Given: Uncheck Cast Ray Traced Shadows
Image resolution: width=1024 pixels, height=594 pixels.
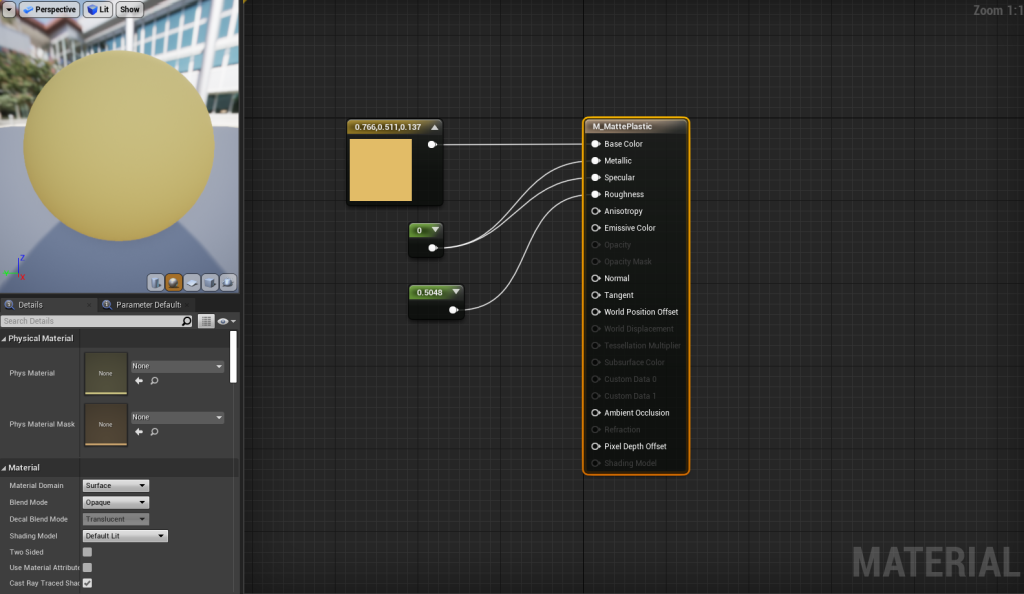Looking at the screenshot, I should 87,583.
